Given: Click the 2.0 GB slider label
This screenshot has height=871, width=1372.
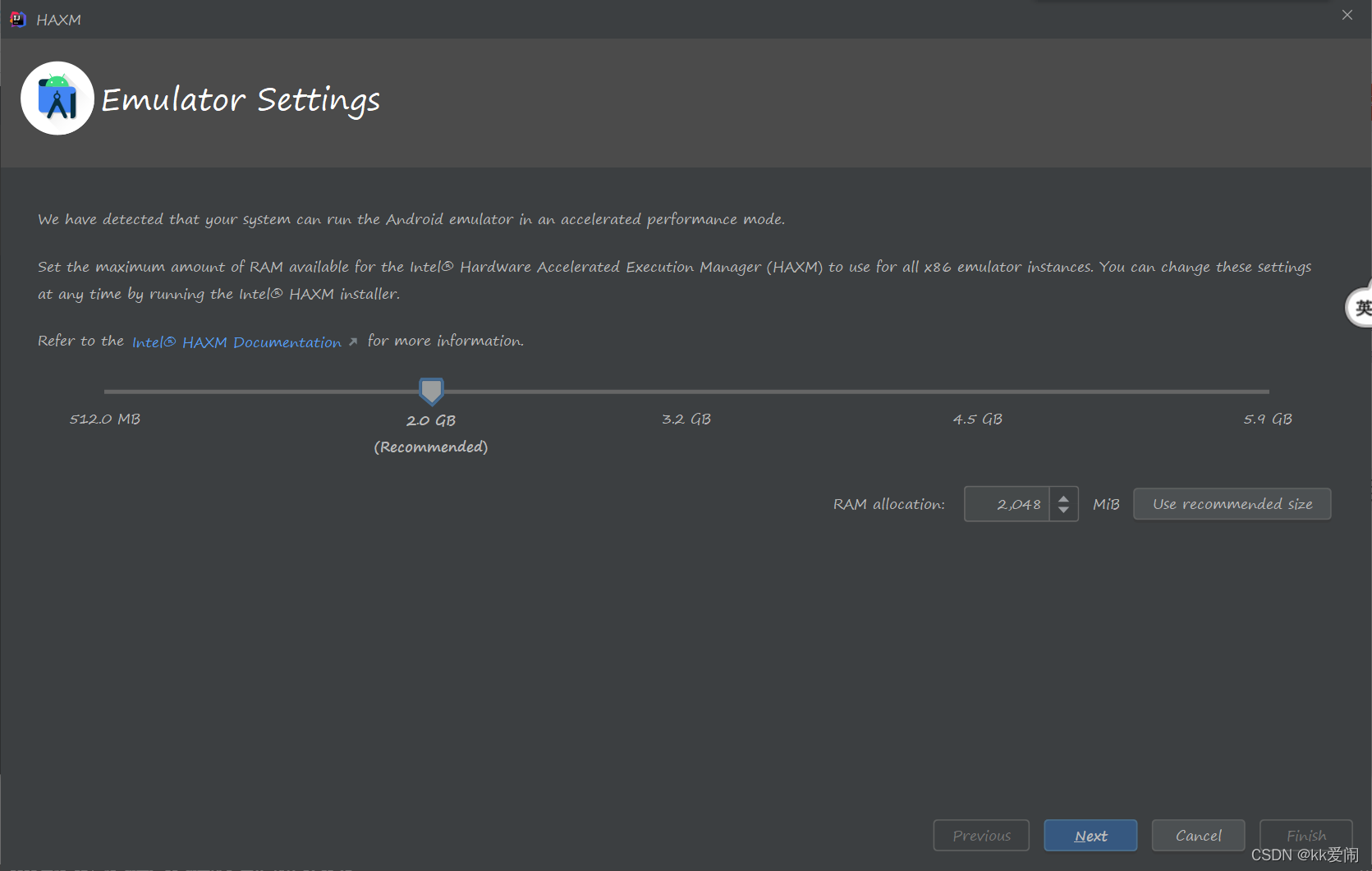Looking at the screenshot, I should tap(431, 420).
